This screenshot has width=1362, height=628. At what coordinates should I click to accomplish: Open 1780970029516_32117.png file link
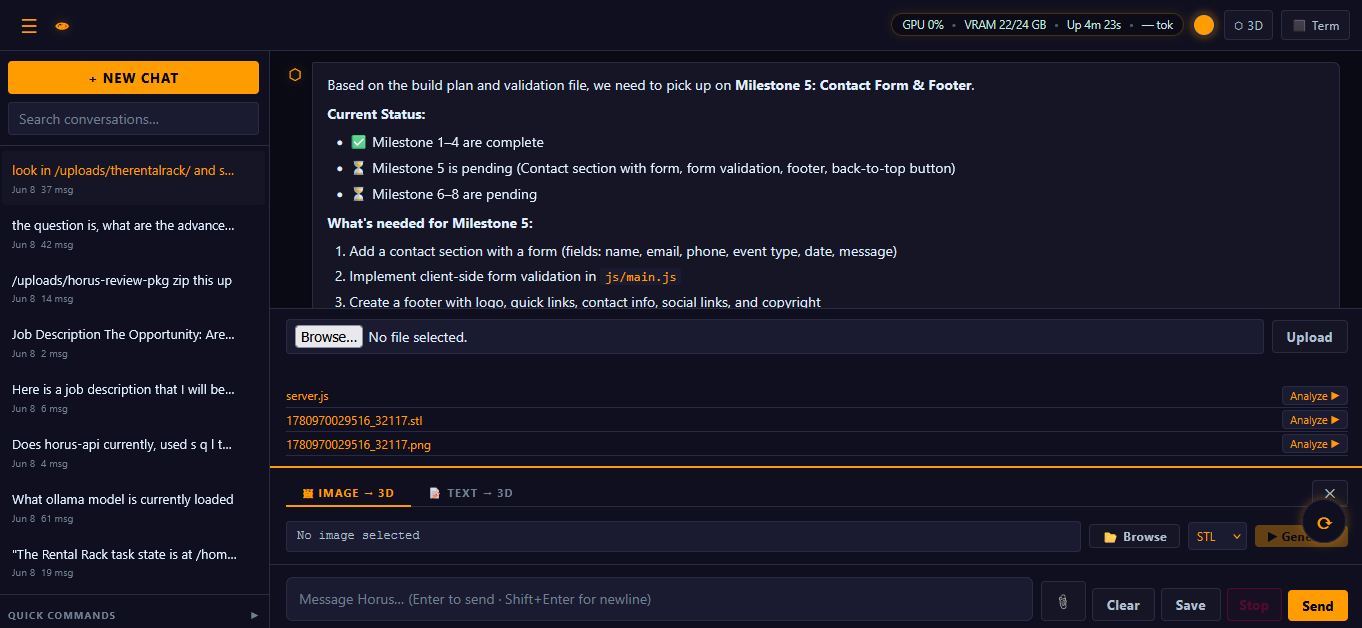pyautogui.click(x=358, y=444)
